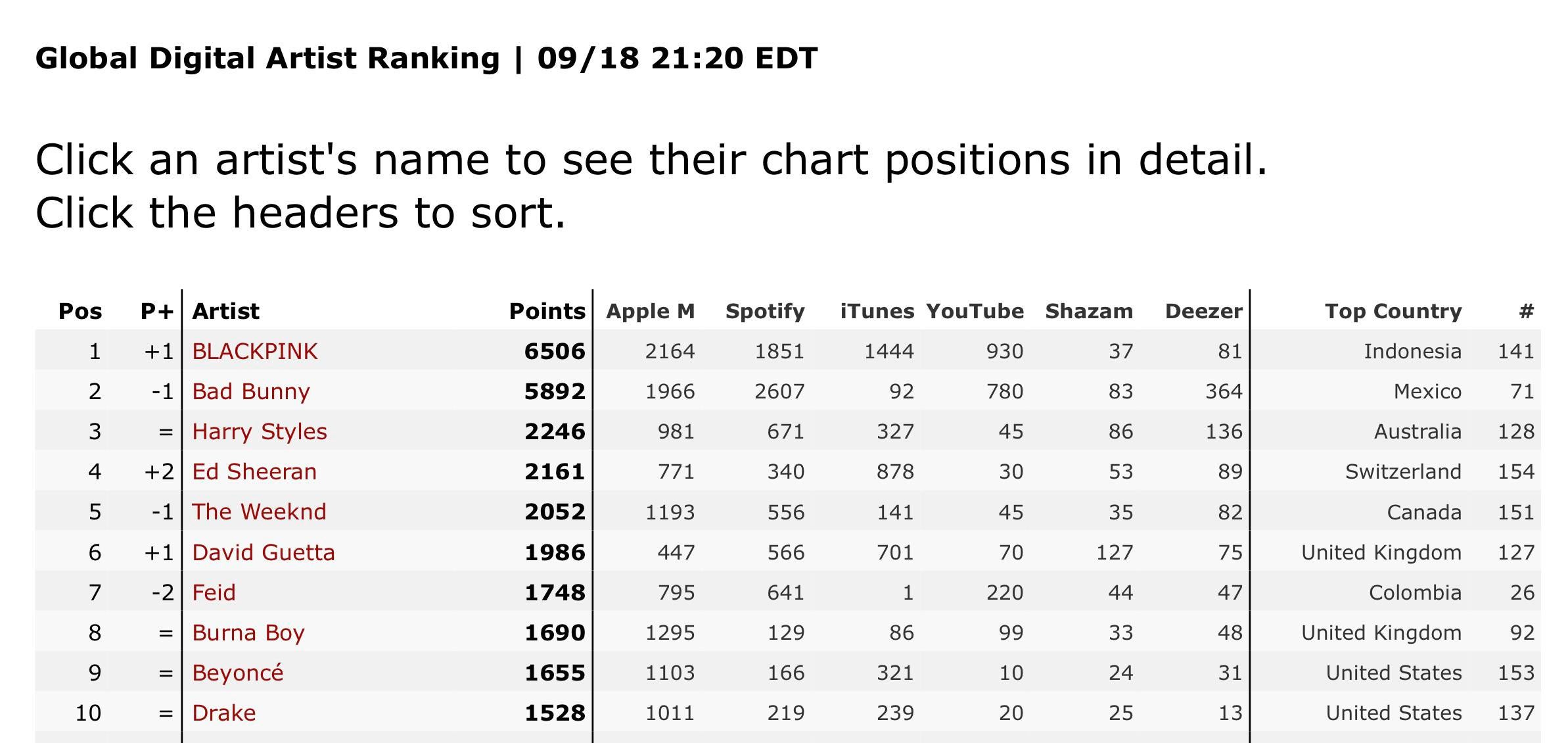Viewport: 1568px width, 743px height.
Task: Sort alphabetically using Artist header
Action: pyautogui.click(x=225, y=311)
